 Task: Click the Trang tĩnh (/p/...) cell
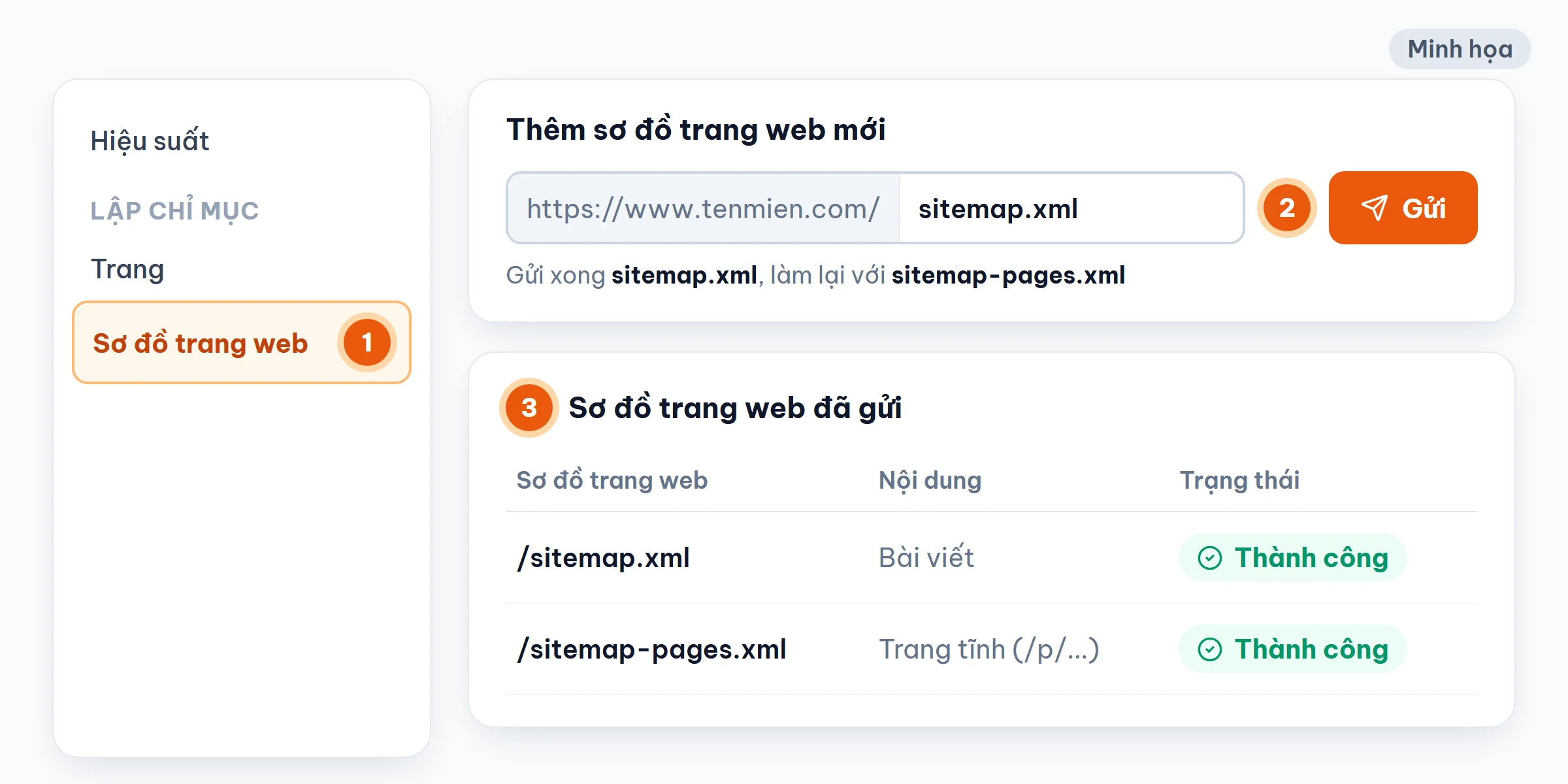[988, 649]
